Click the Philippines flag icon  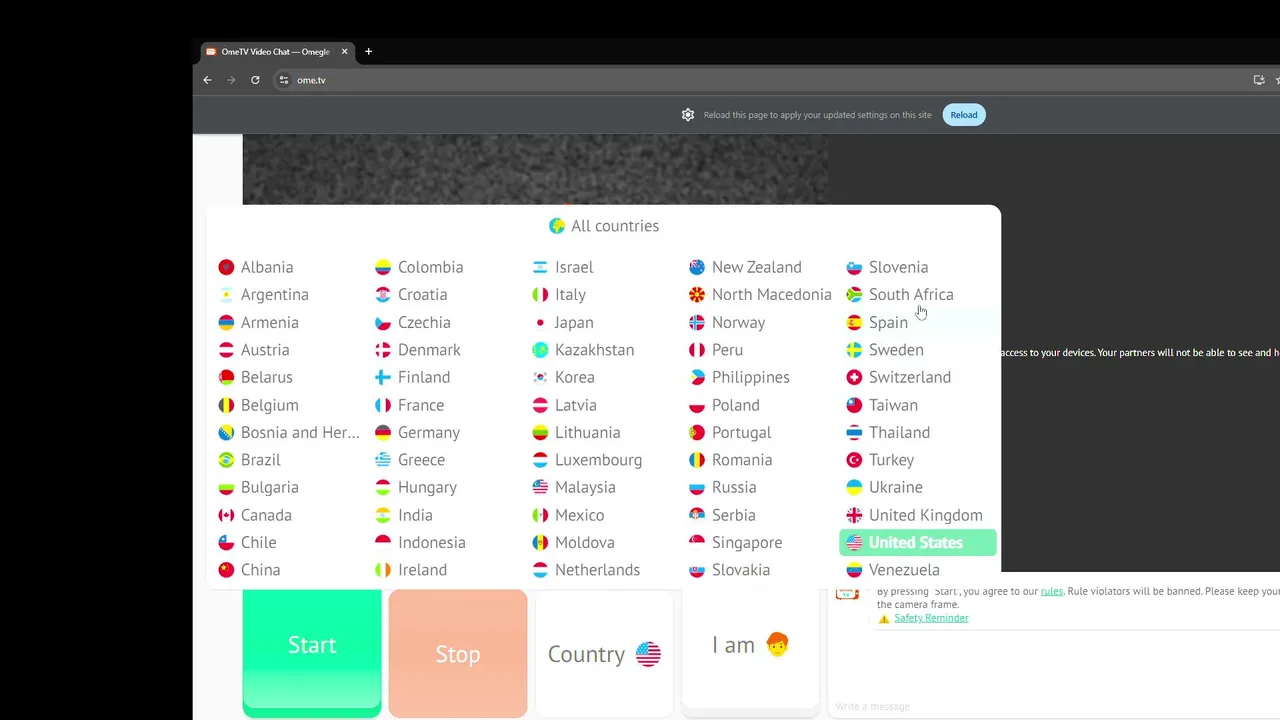pos(697,377)
